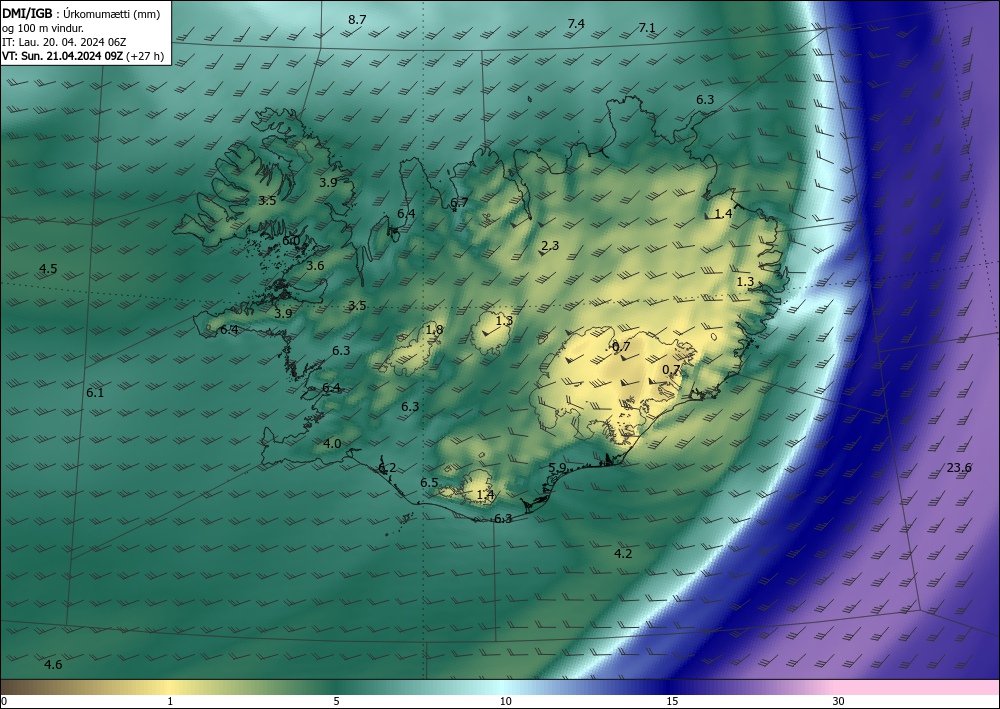Click the 0 tick label on color scale

[4, 702]
